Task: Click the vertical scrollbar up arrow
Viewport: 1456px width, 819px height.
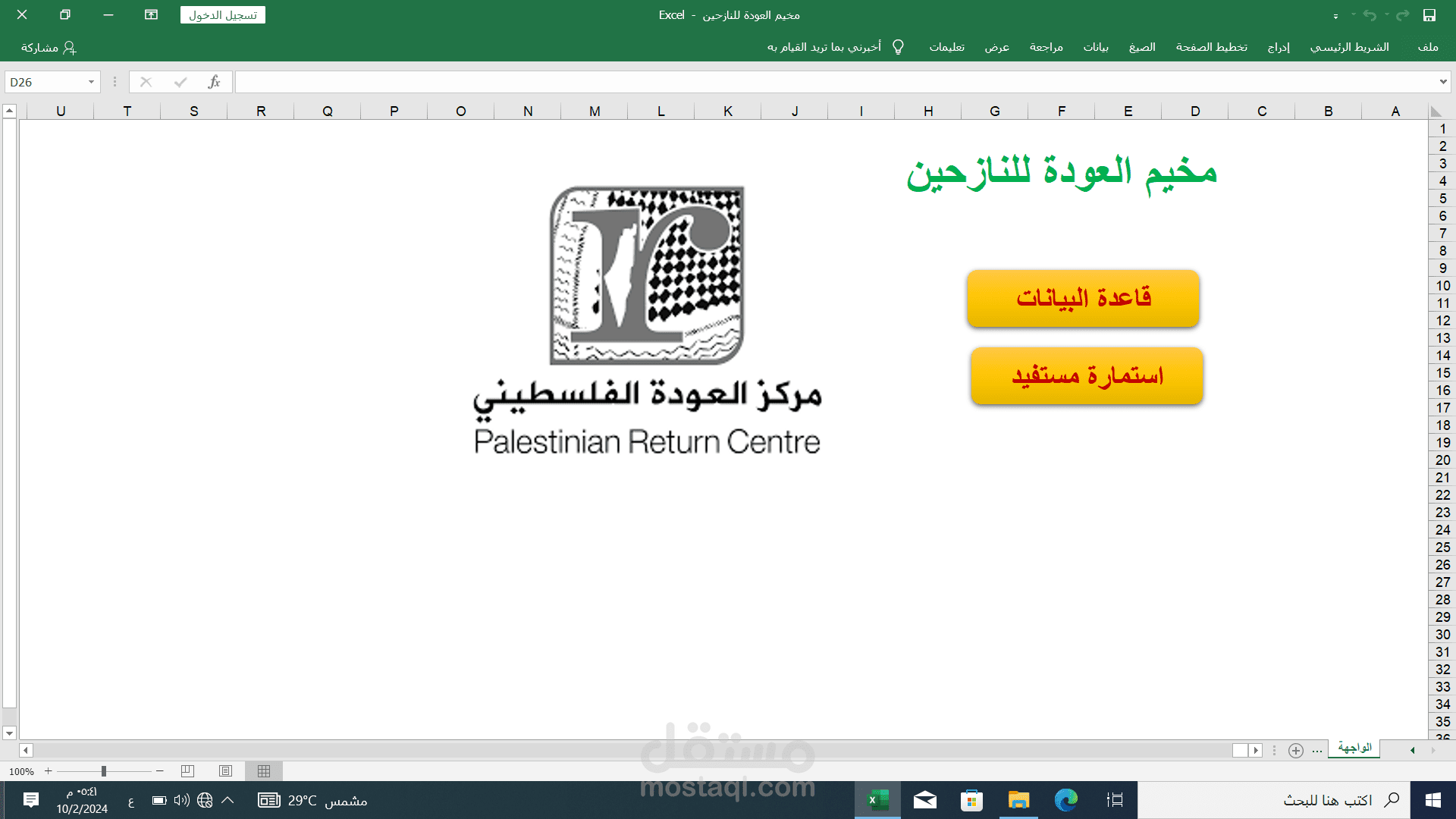Action: point(9,111)
